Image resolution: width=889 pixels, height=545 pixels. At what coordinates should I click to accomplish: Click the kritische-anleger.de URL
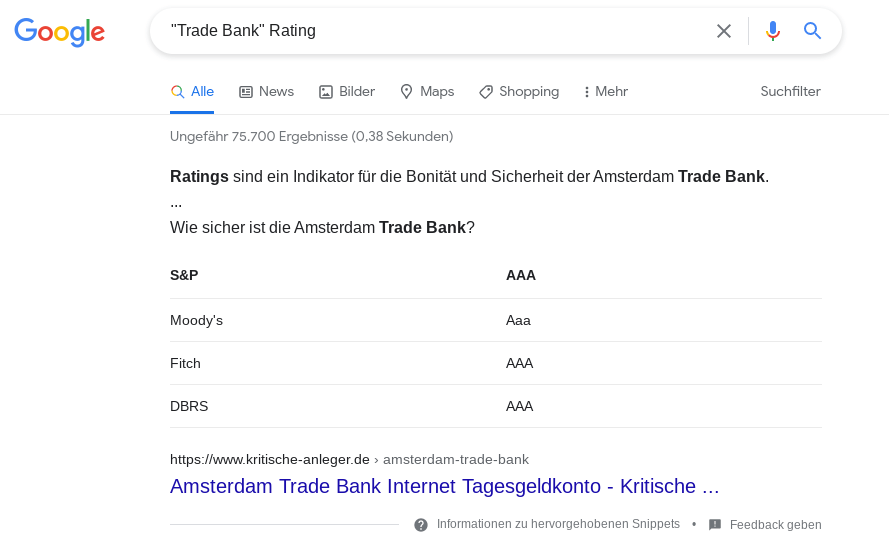click(270, 459)
